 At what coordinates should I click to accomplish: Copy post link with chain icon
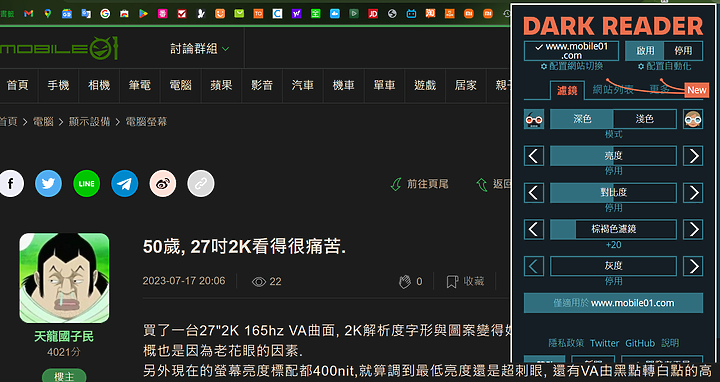pyautogui.click(x=201, y=184)
